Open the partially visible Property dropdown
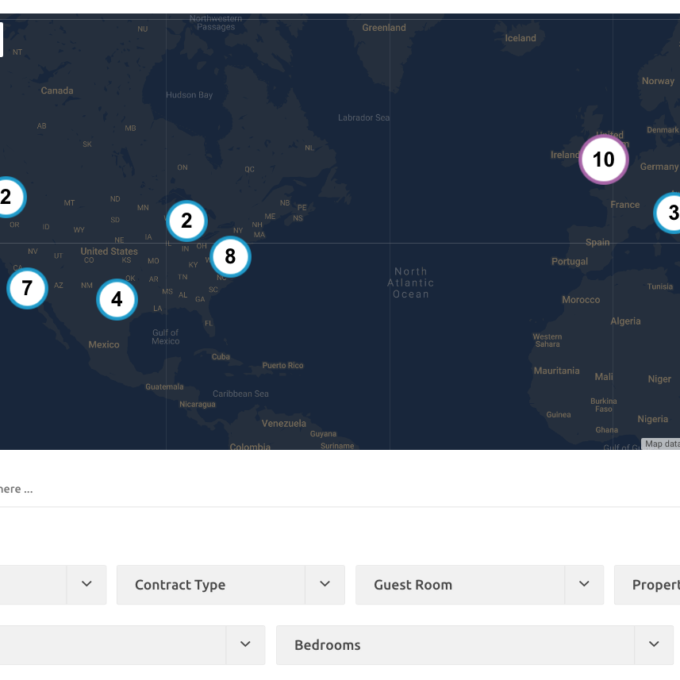680x680 pixels. tap(650, 585)
